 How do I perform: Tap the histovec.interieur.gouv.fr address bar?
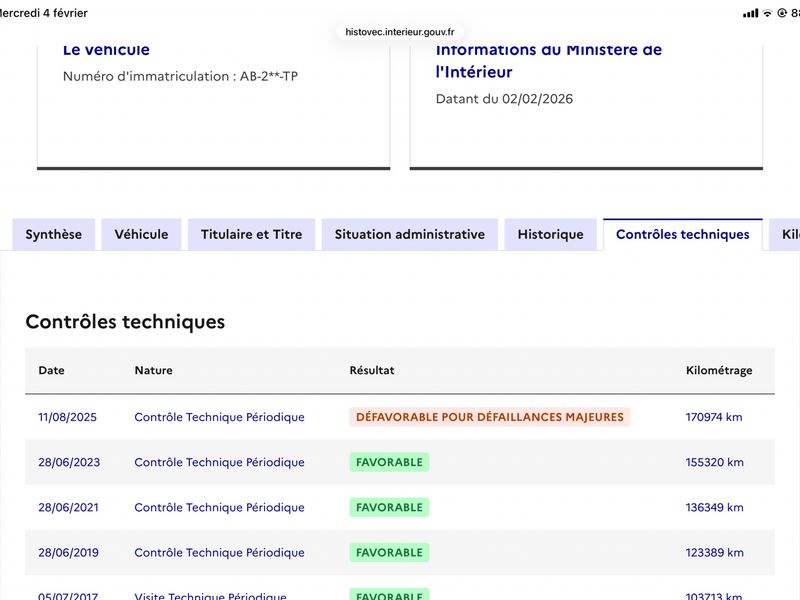pos(400,32)
